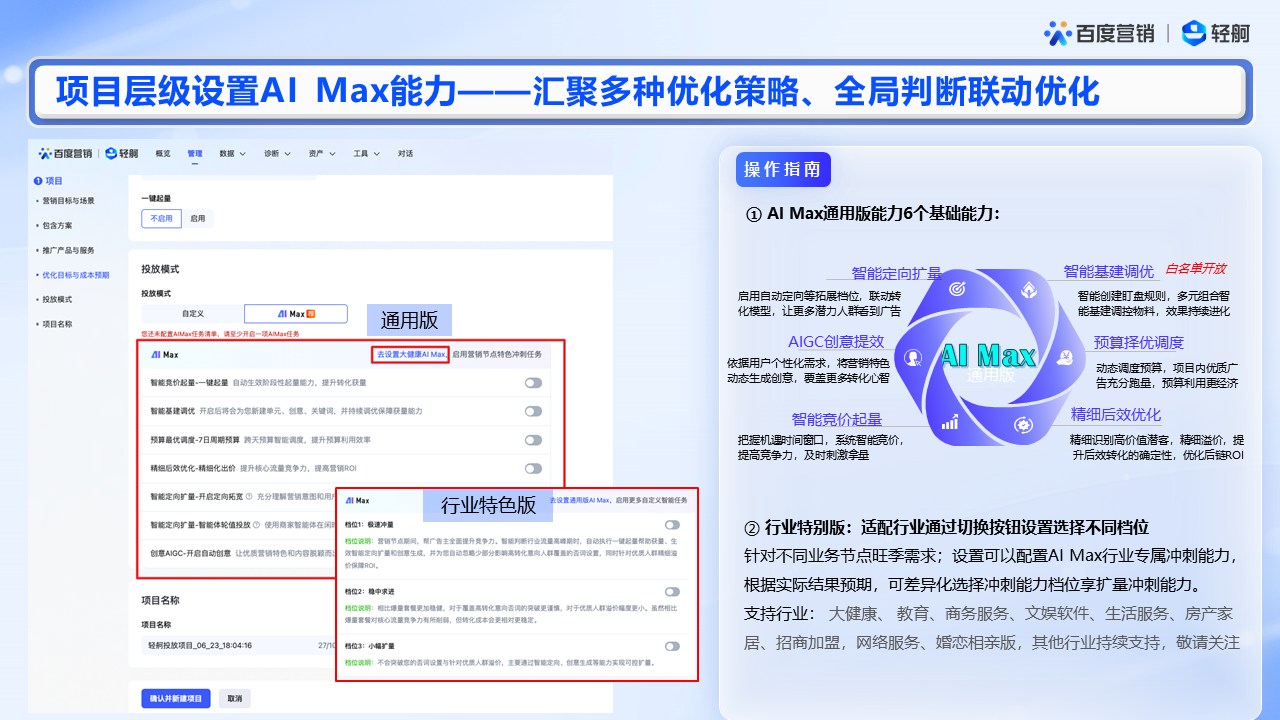Viewport: 1280px width, 720px height.
Task: Select sidebar item 项目名称
Action: pyautogui.click(x=57, y=324)
